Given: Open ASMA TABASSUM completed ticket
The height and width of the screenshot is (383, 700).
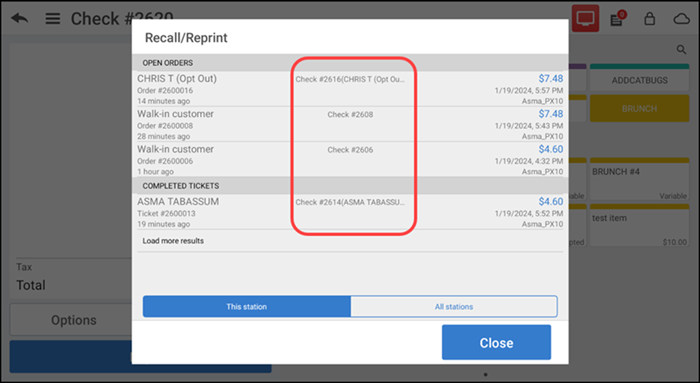Looking at the screenshot, I should tap(350, 212).
